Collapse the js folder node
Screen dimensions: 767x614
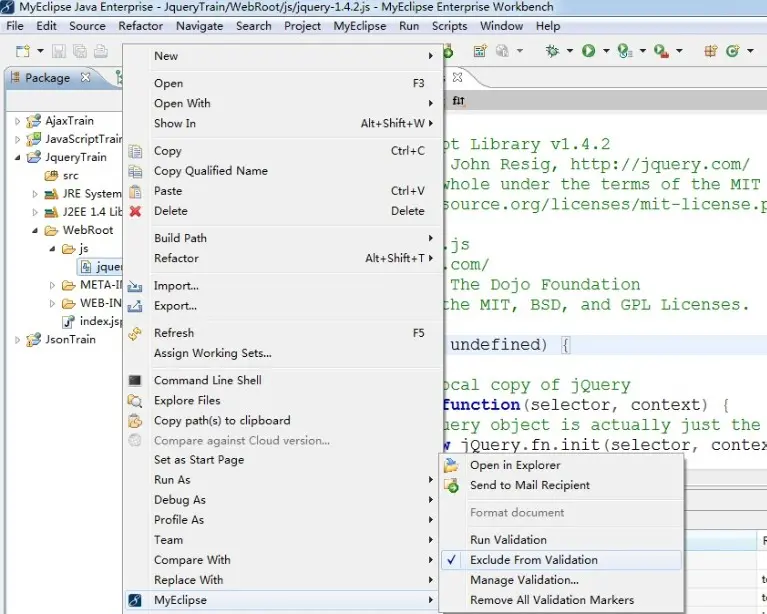(x=52, y=249)
